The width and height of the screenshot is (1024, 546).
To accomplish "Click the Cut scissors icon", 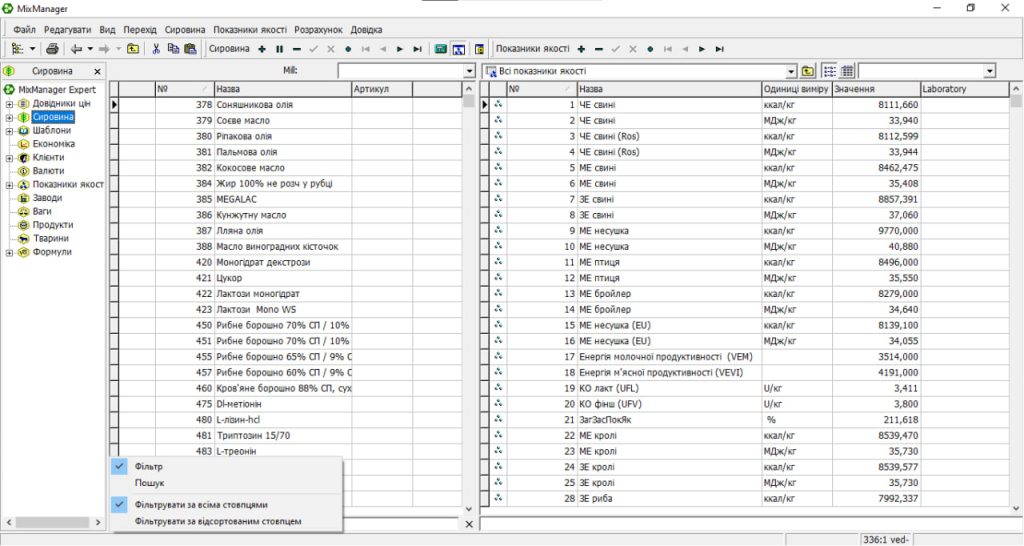I will click(156, 49).
